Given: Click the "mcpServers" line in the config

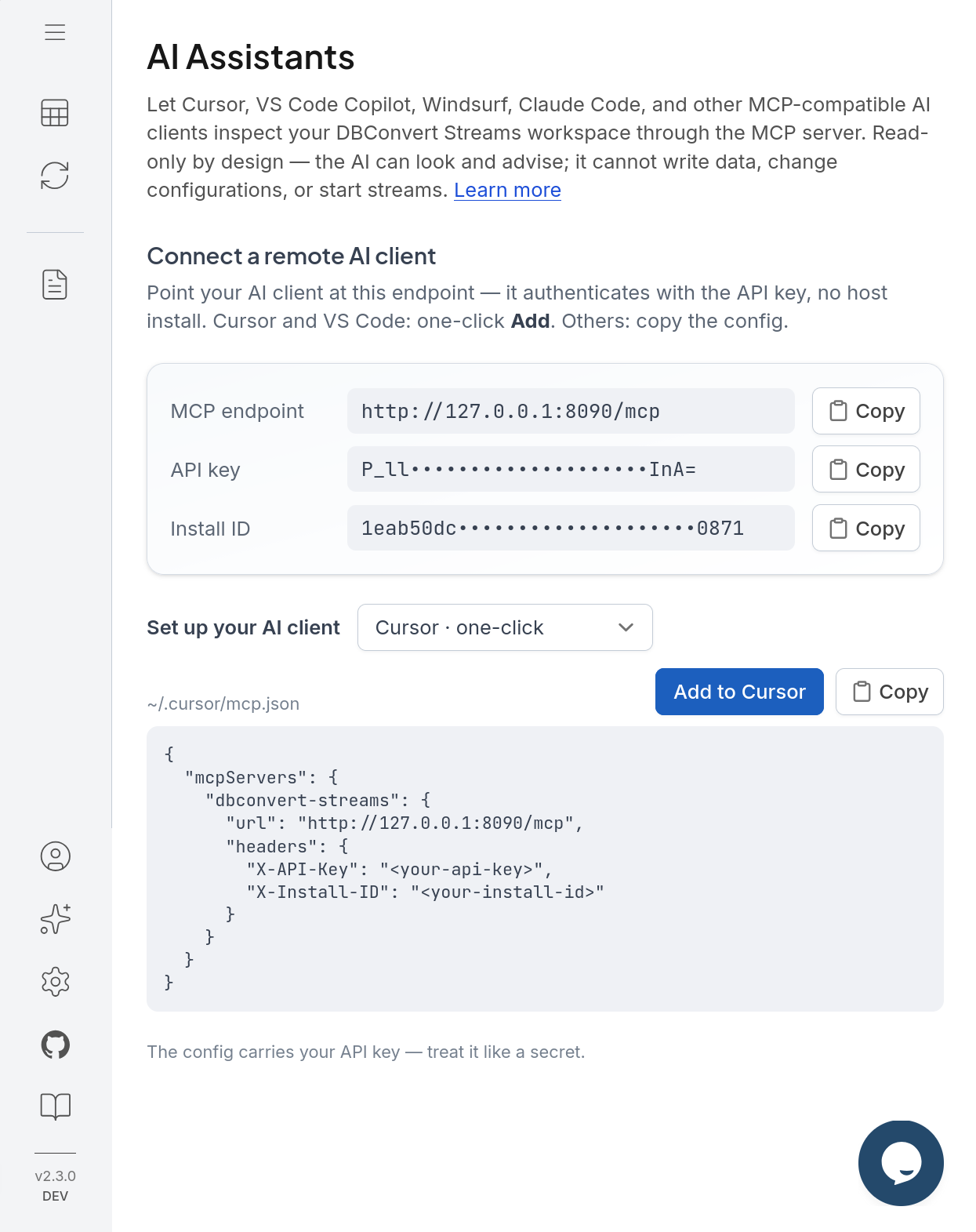Looking at the screenshot, I should [262, 778].
